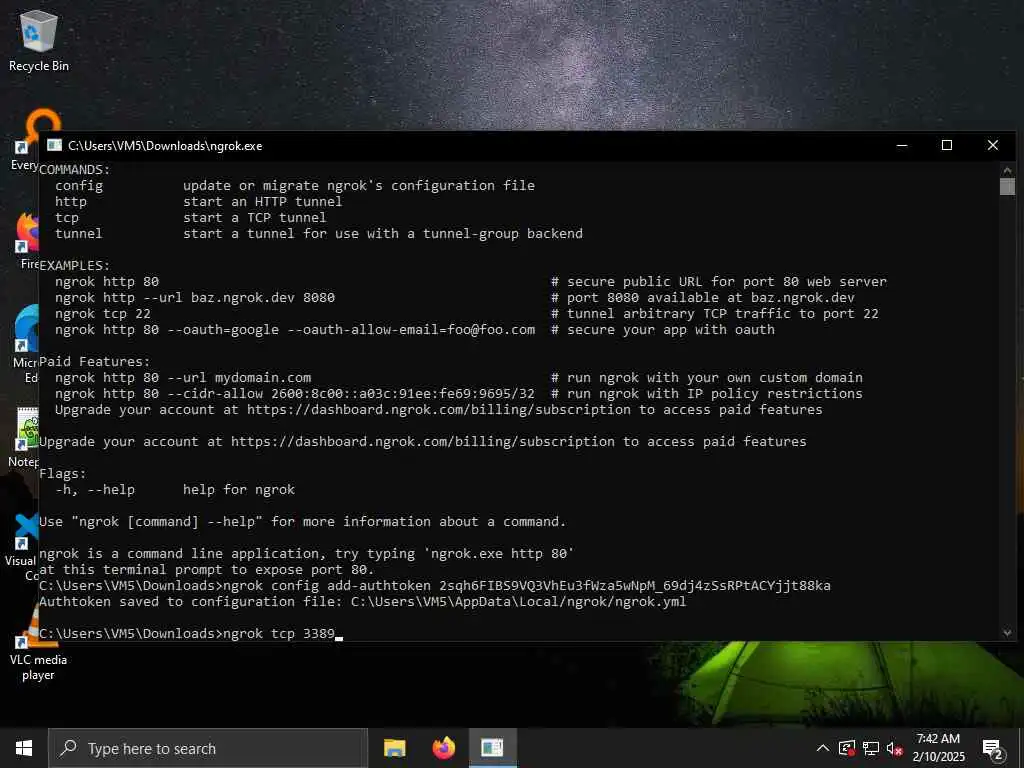This screenshot has height=768, width=1024.
Task: Show hidden system tray icons
Action: click(x=823, y=748)
